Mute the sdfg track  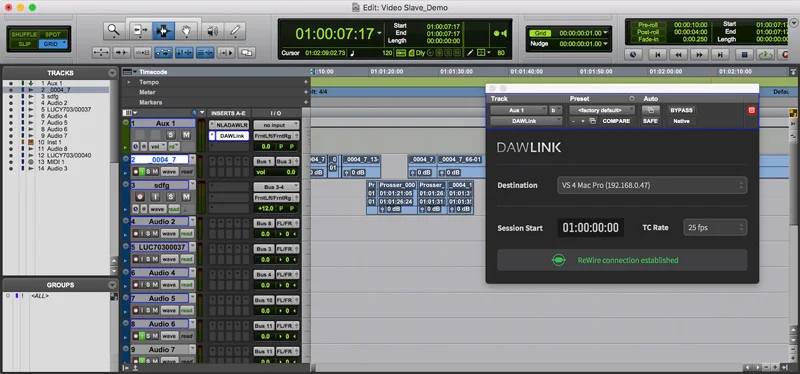click(x=186, y=196)
